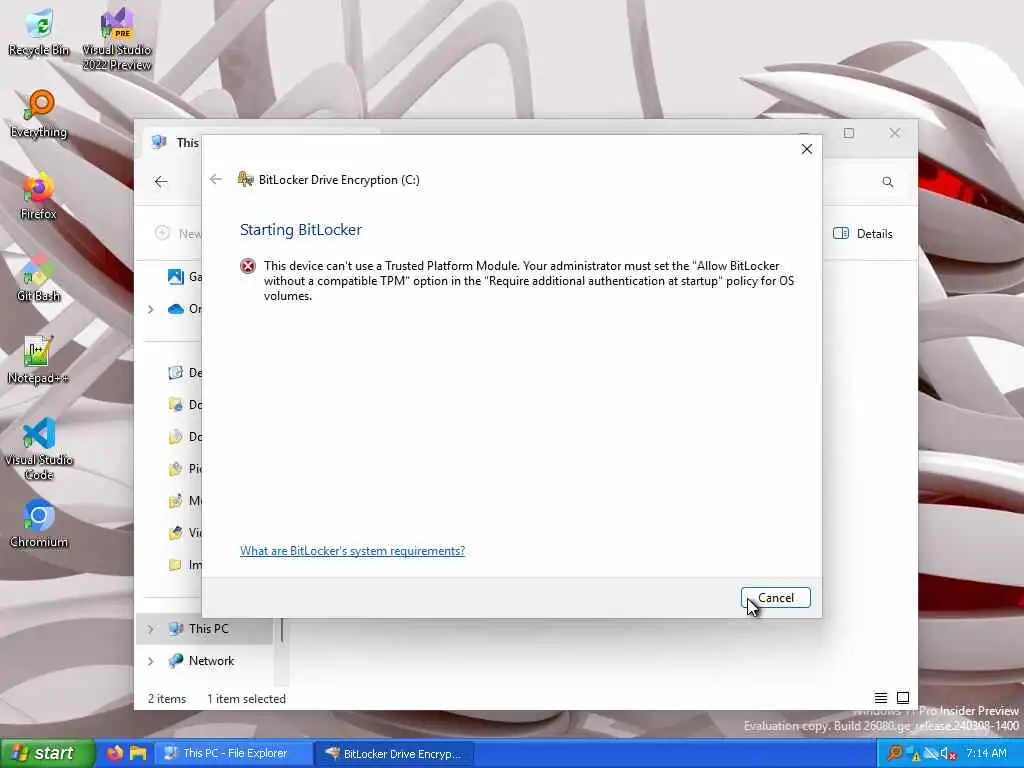
Task: Click the Everything tray icon
Action: pos(895,753)
